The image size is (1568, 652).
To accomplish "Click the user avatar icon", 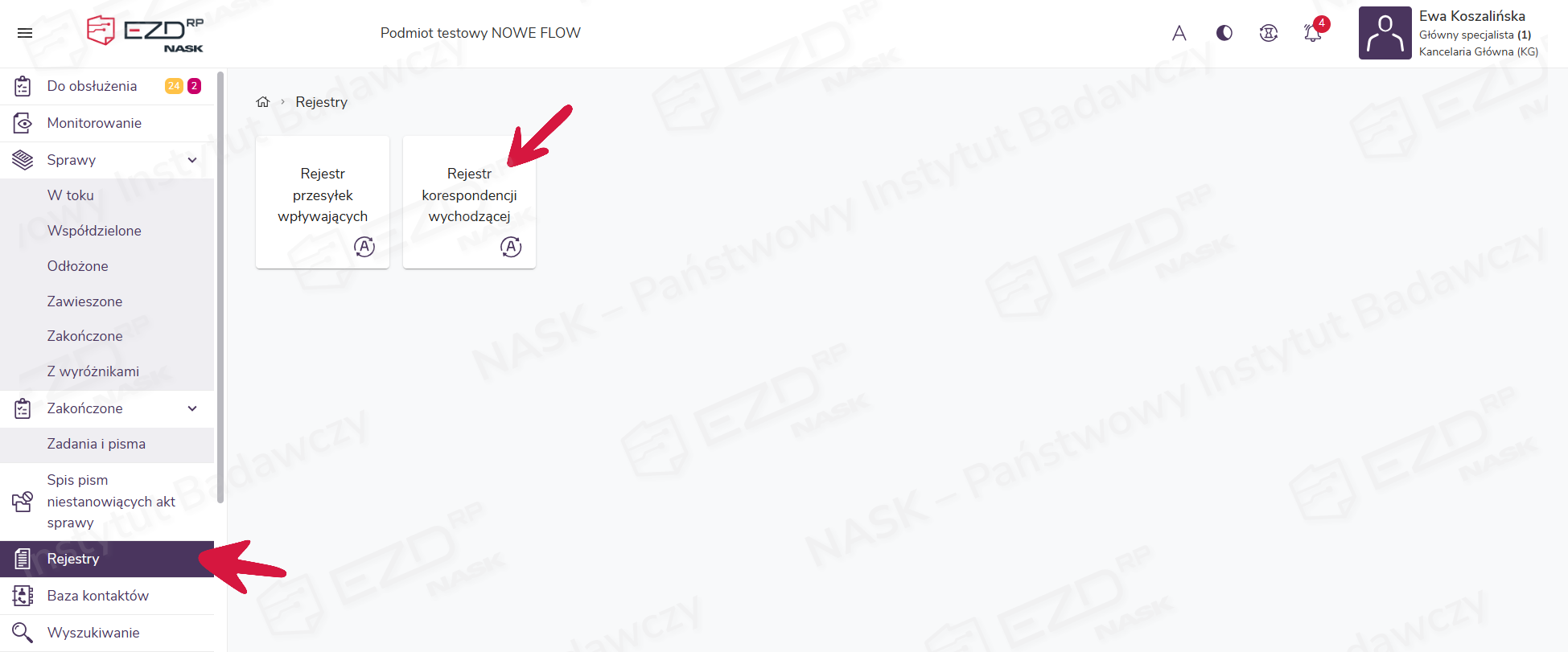I will coord(1385,33).
